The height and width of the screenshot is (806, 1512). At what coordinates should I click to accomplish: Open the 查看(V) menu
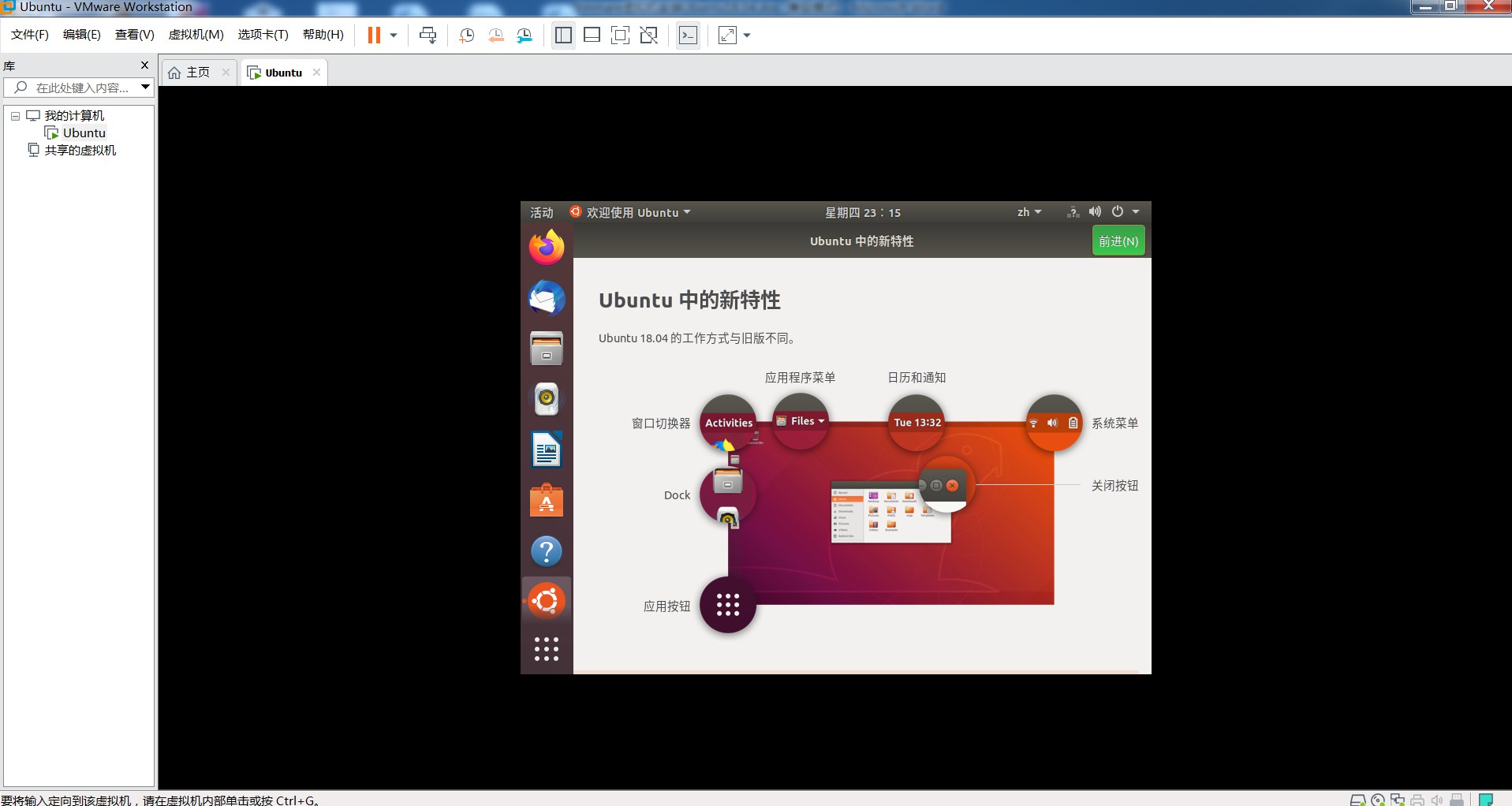point(135,35)
